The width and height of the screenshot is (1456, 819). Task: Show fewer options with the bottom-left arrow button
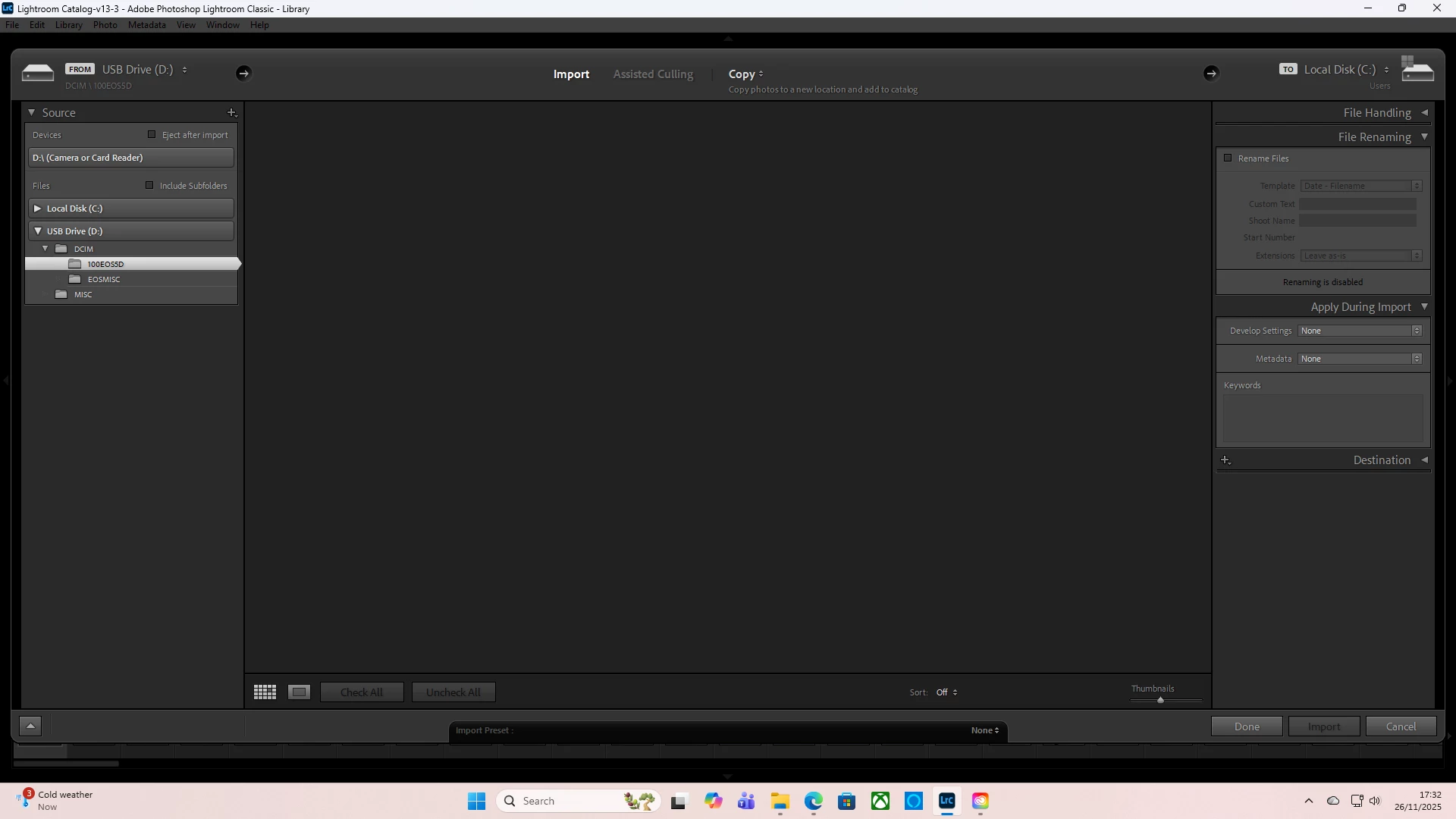(x=30, y=726)
